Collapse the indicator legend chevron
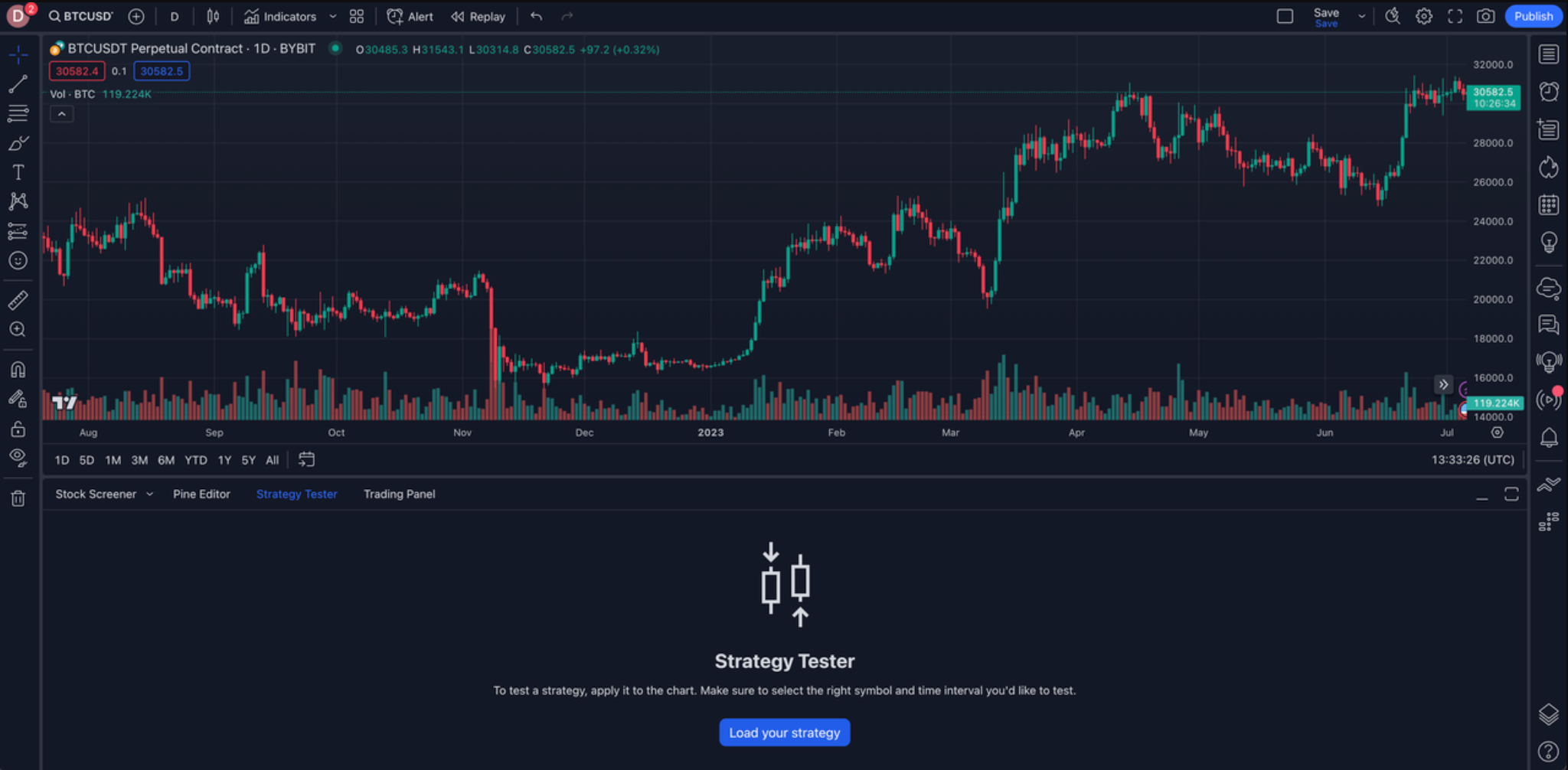Screen dimensions: 1568x770 pyautogui.click(x=62, y=114)
